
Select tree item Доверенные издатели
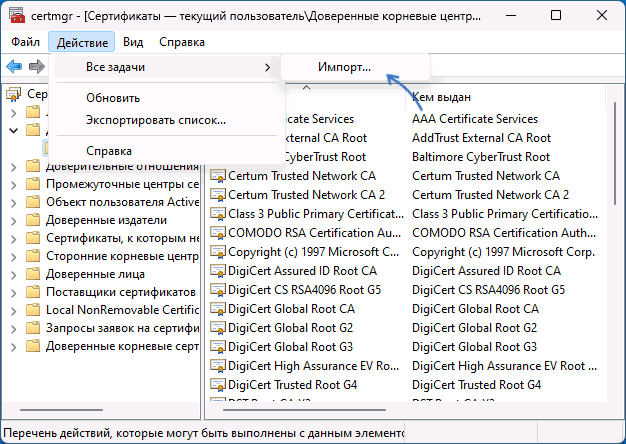(106, 220)
